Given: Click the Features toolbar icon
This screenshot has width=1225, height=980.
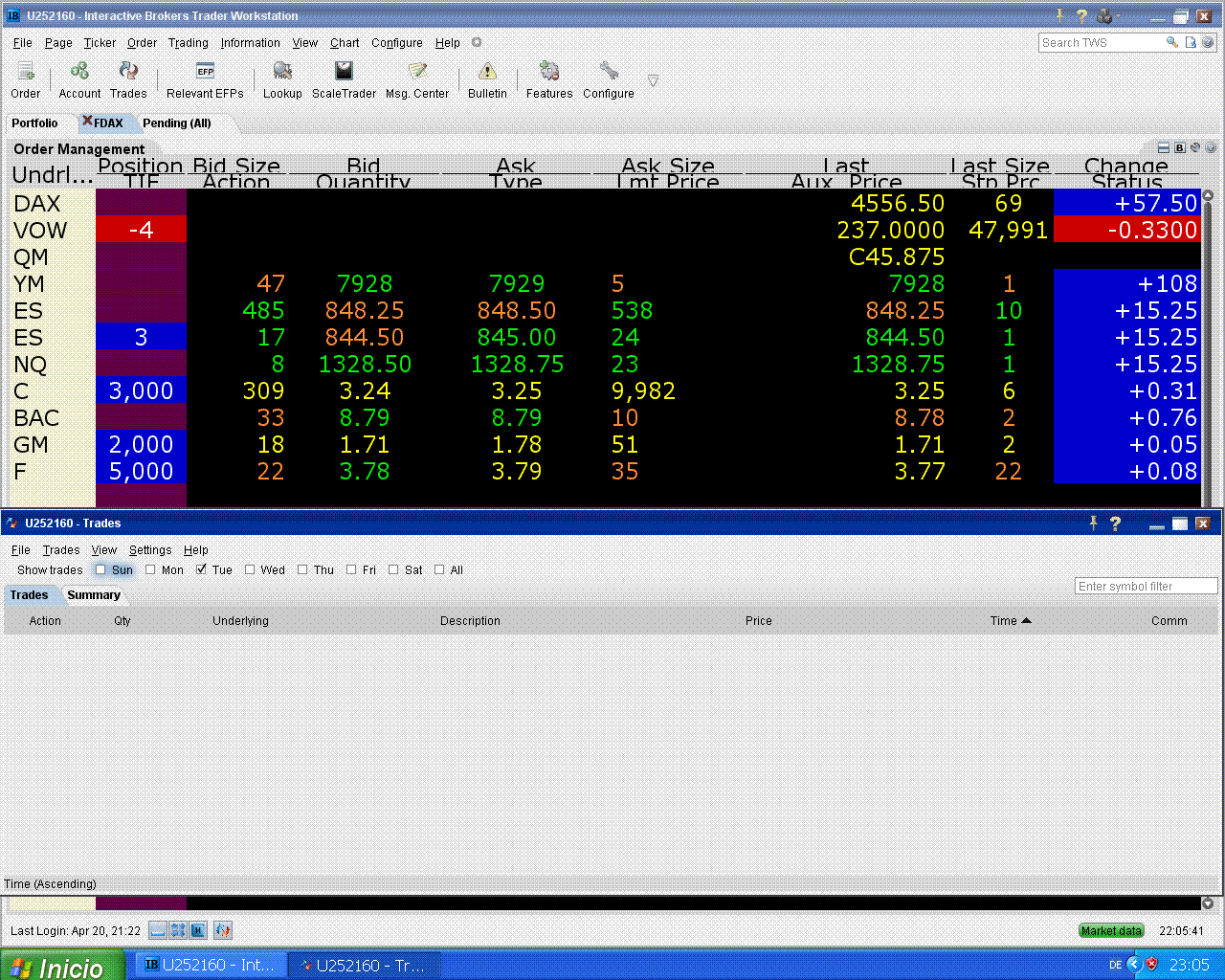Looking at the screenshot, I should pos(549,72).
